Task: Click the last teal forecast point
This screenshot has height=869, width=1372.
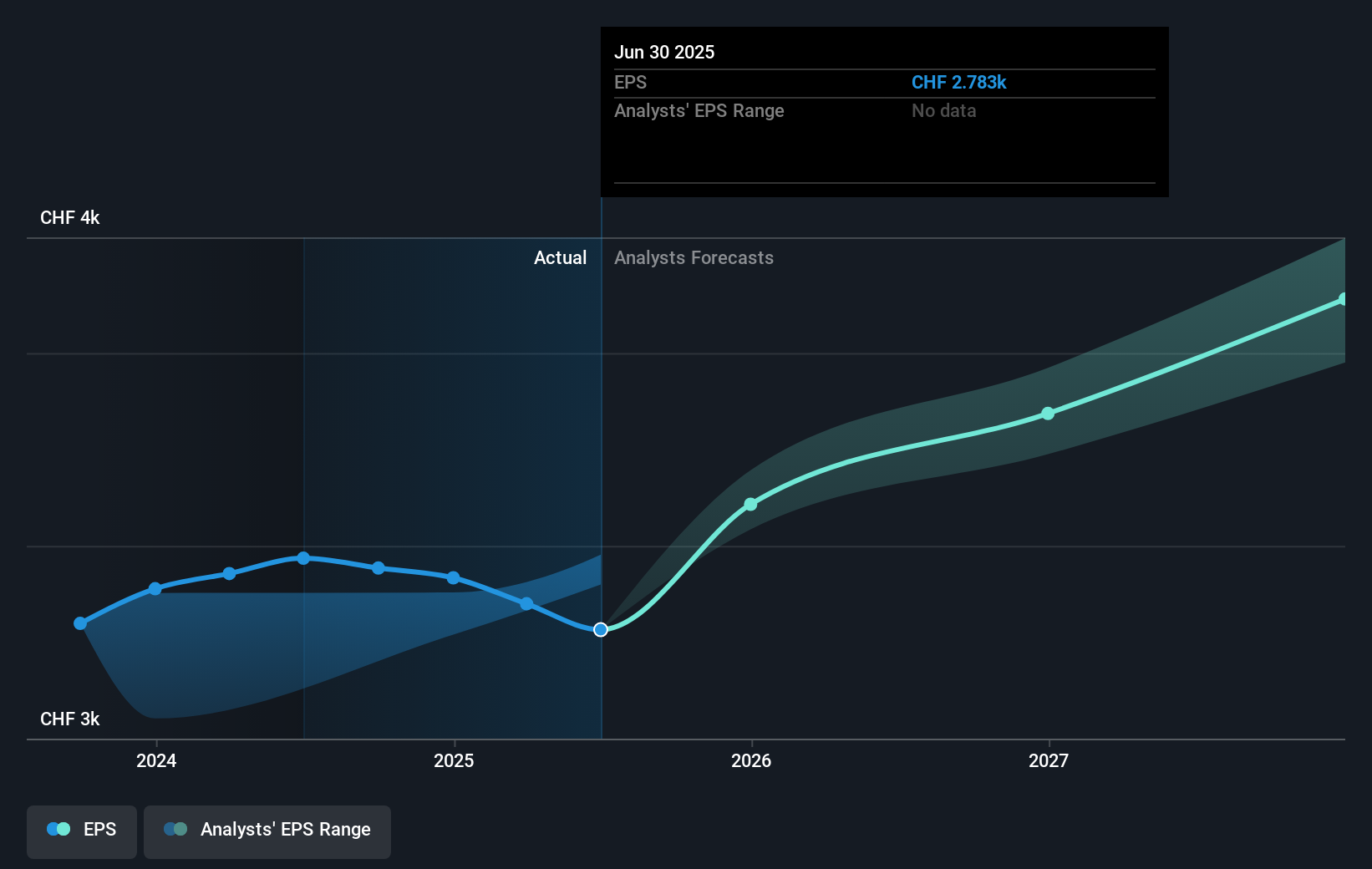Action: click(x=1344, y=297)
